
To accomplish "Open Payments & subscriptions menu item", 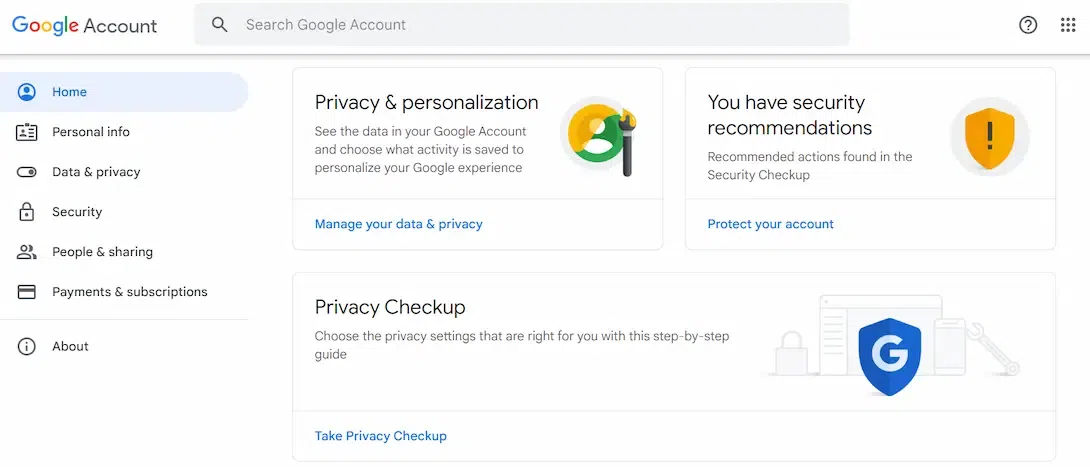I will point(130,292).
